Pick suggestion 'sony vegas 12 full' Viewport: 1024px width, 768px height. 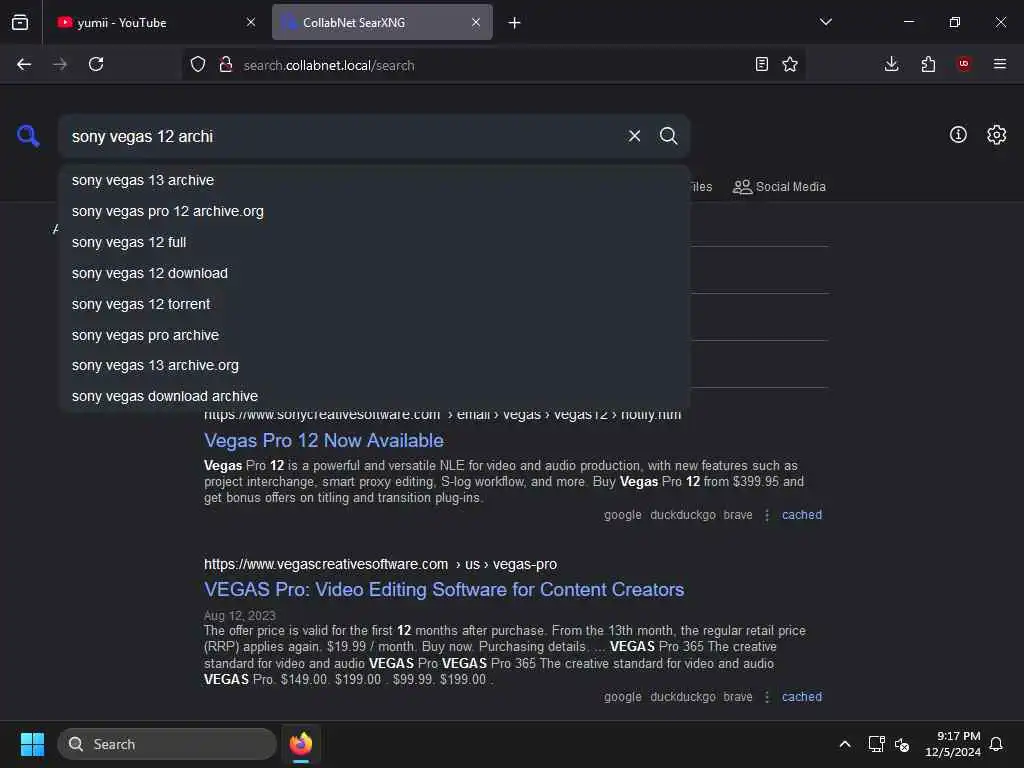[374, 242]
